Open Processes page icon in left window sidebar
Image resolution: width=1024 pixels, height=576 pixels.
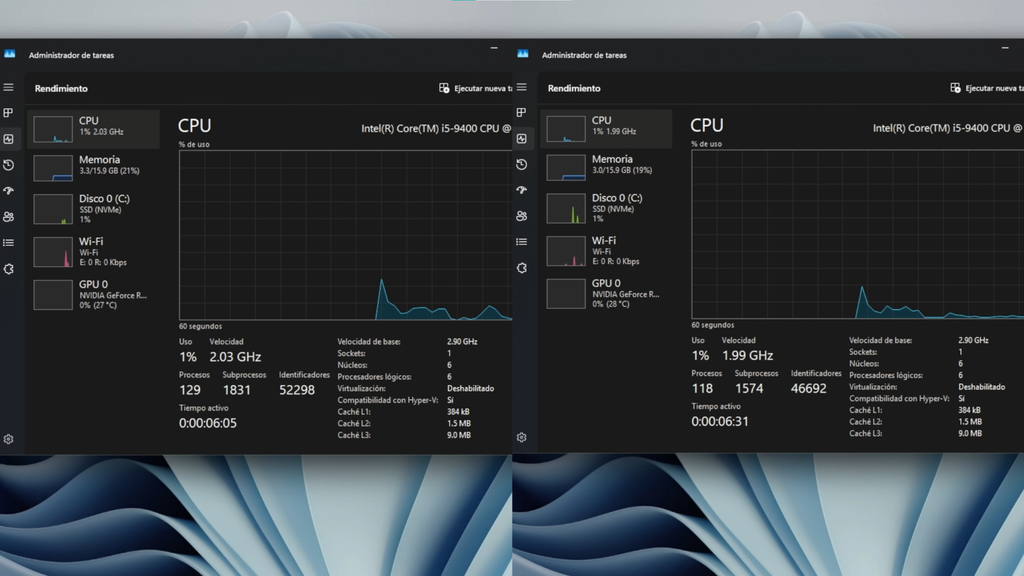(x=8, y=113)
